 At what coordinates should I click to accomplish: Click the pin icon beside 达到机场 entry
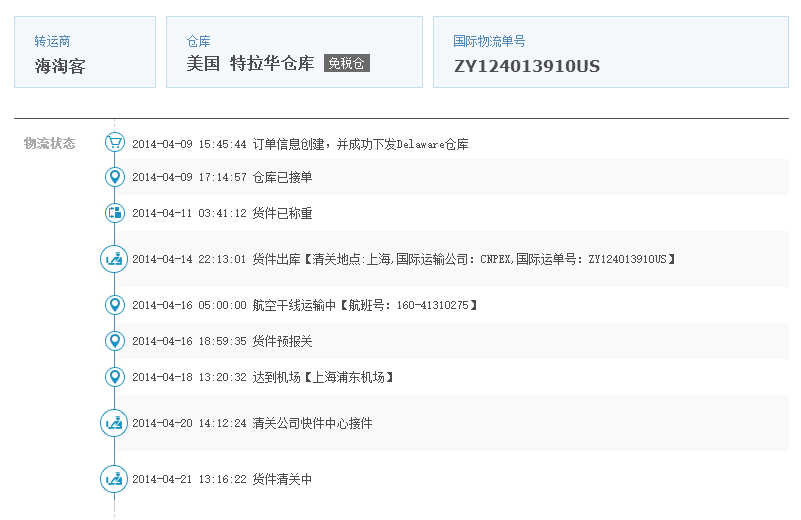pyautogui.click(x=115, y=377)
